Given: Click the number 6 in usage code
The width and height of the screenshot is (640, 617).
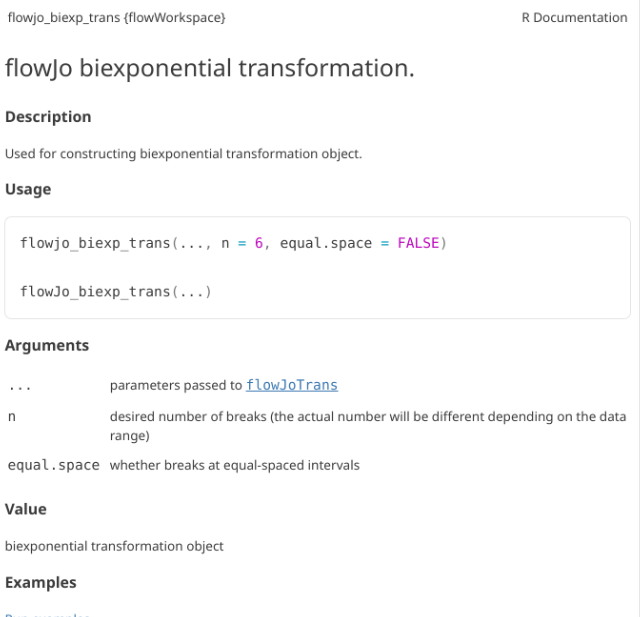Looking at the screenshot, I should 258,243.
